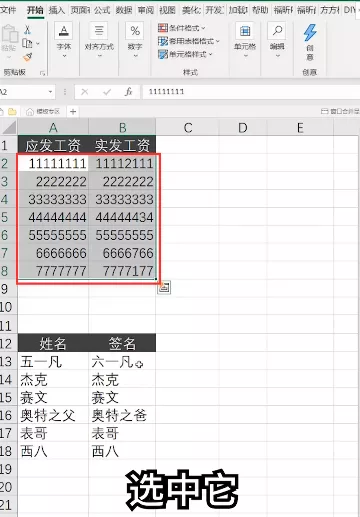Open the clipboard group dialog launcher
Viewport: 360px width, 517px height.
pyautogui.click(x=42, y=73)
